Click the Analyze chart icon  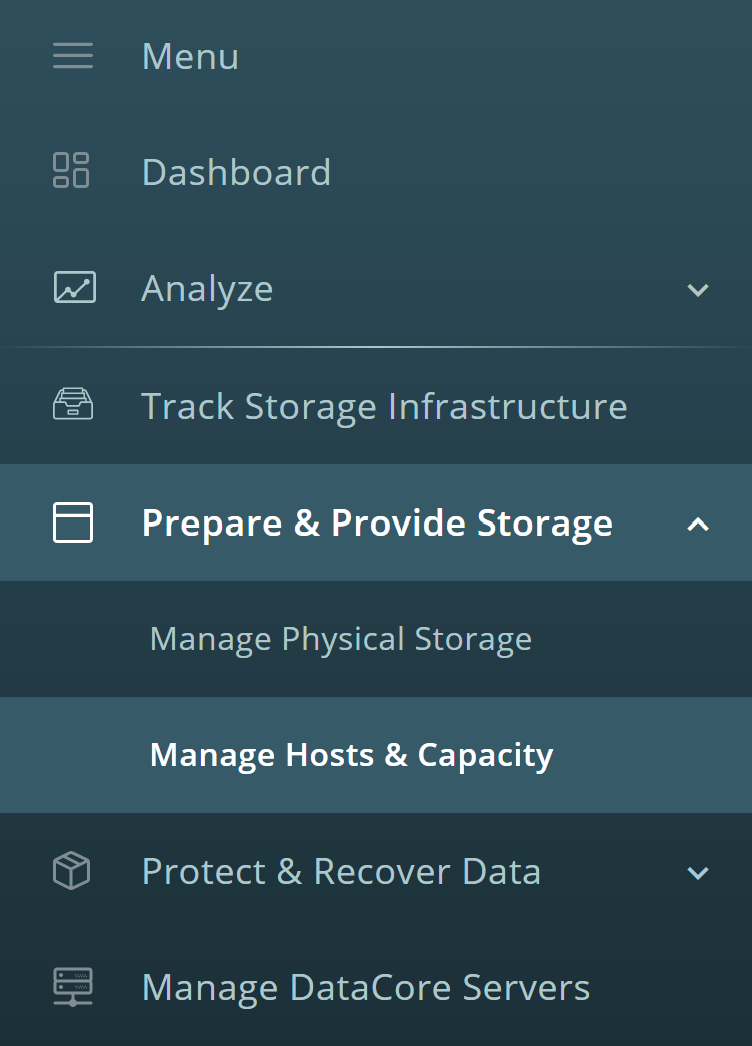[x=72, y=288]
